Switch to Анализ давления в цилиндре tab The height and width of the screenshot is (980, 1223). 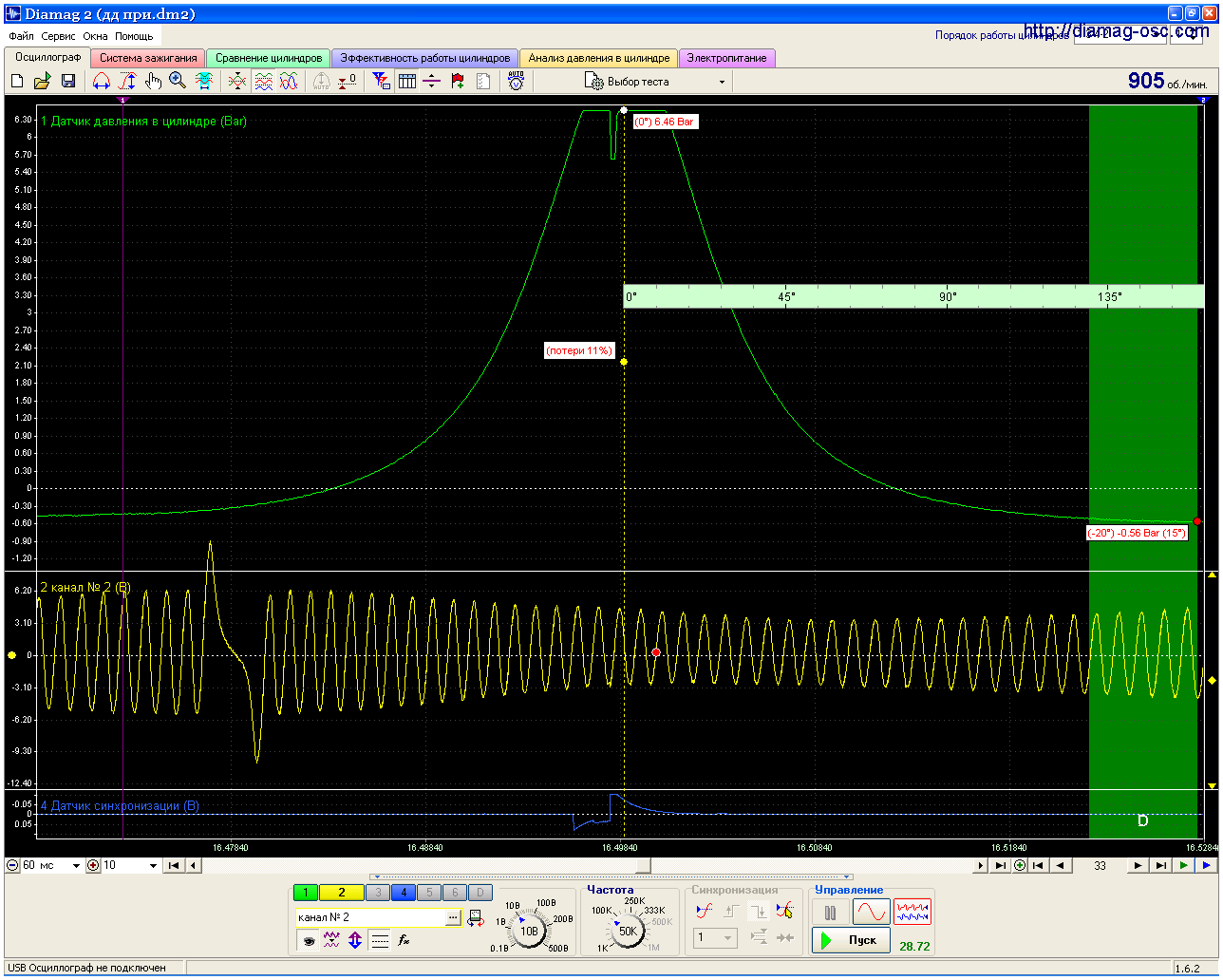[599, 58]
